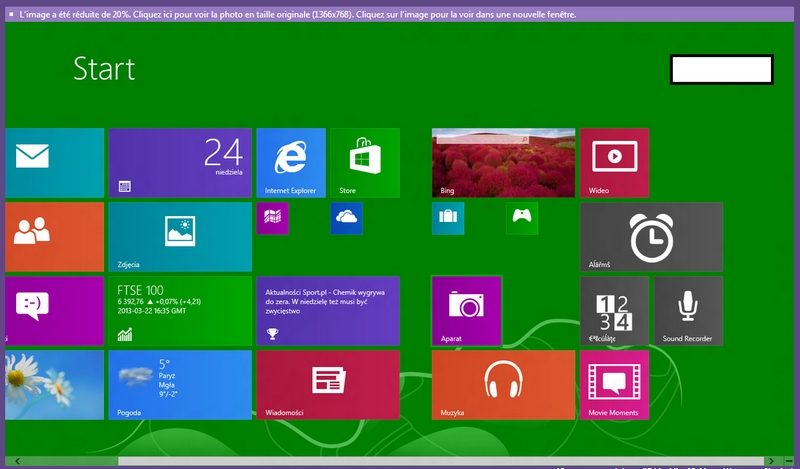The image size is (800, 469).
Task: Open the Muzyka headphones tile
Action: click(503, 384)
